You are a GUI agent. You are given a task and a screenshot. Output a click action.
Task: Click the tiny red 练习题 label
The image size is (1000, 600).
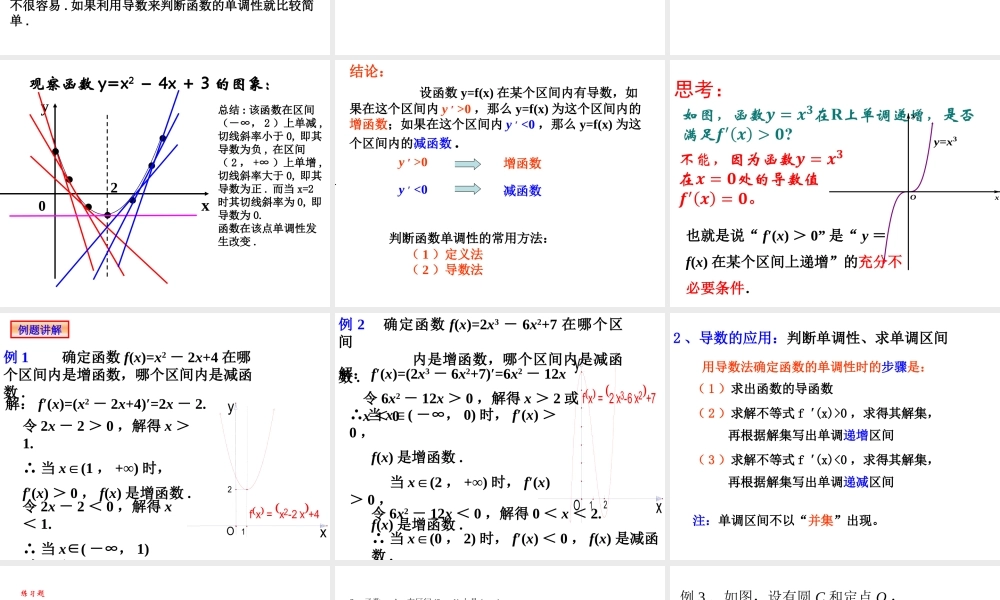[x=33, y=593]
